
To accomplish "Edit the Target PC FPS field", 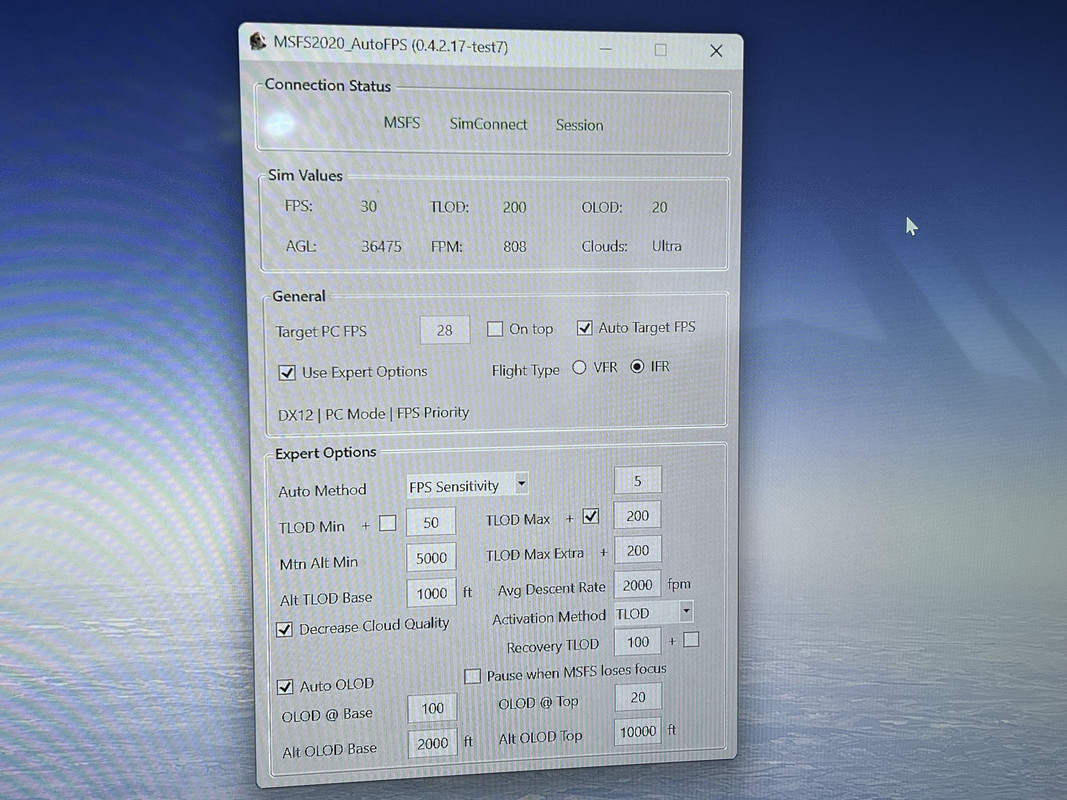I will 444,331.
